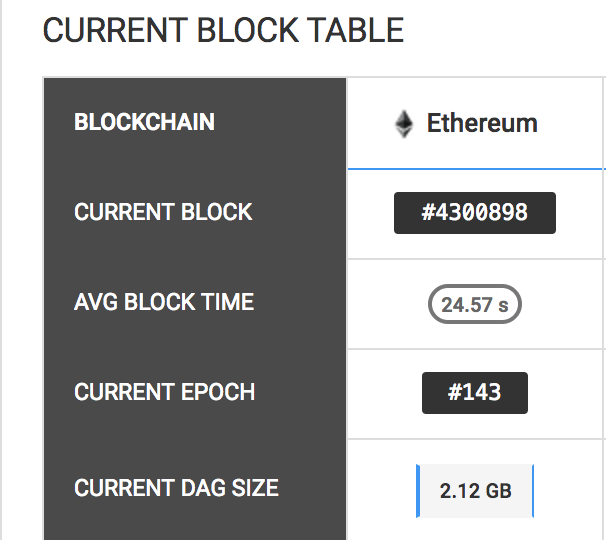
Task: Click the #4300898 block number badge
Action: coord(474,213)
